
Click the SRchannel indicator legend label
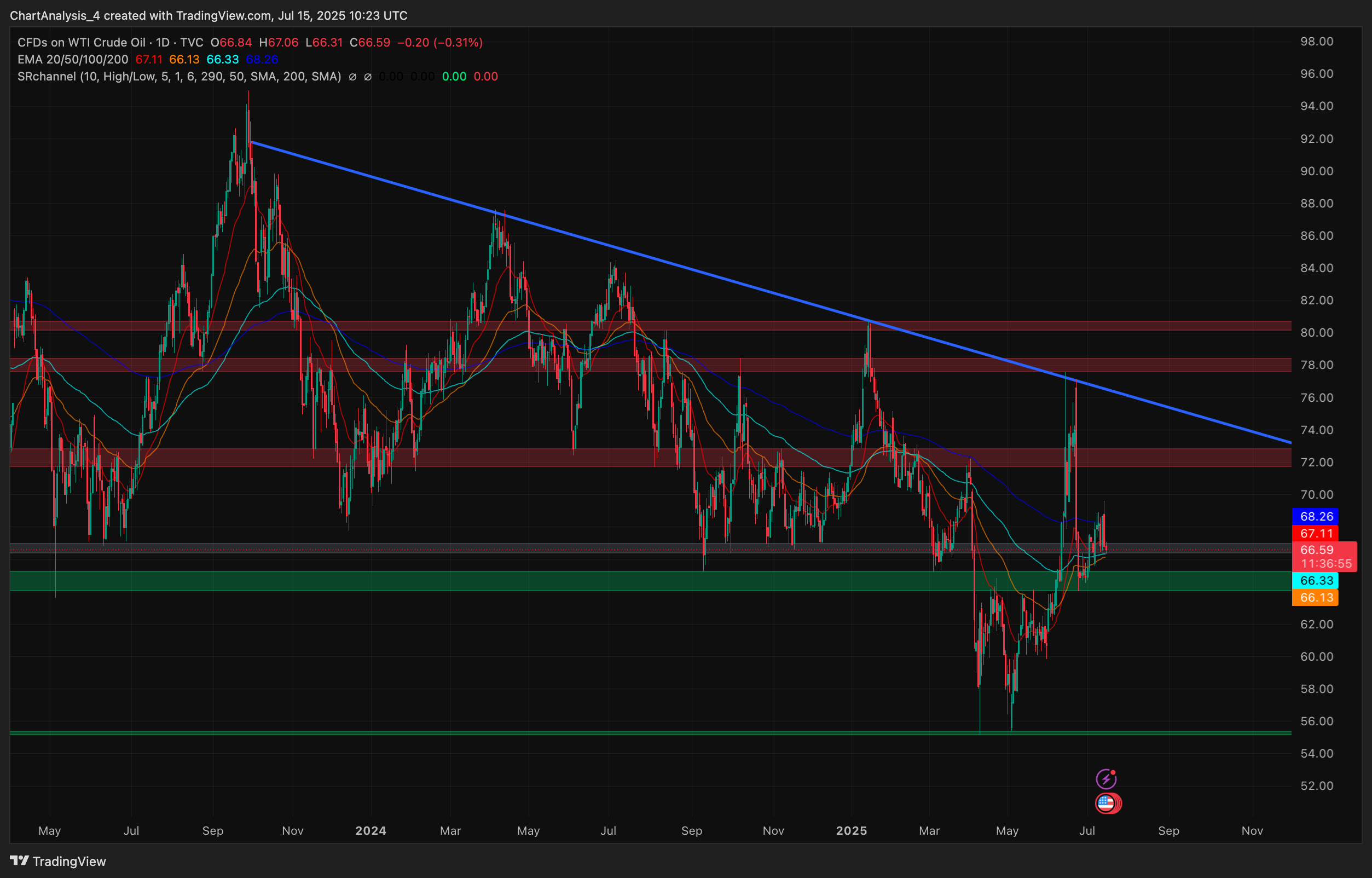pyautogui.click(x=180, y=77)
